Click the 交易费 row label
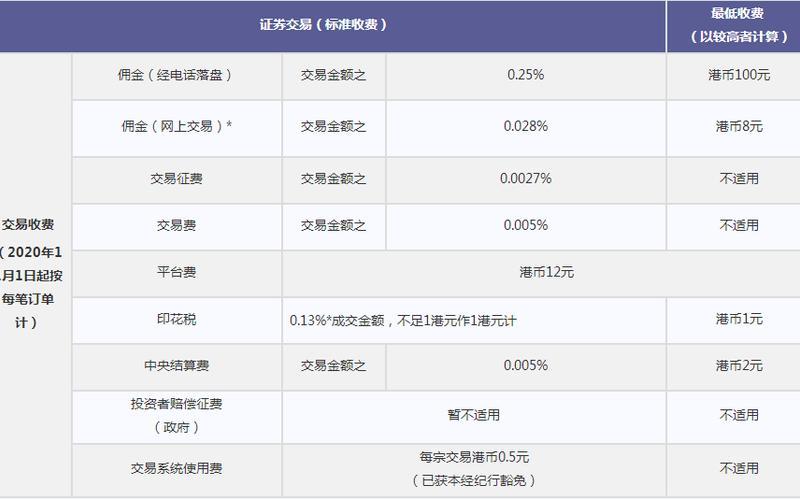 click(x=176, y=225)
